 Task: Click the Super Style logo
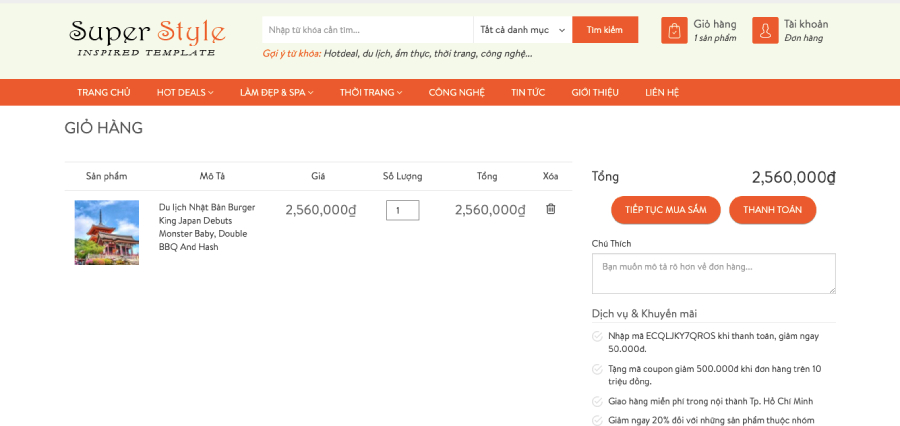(147, 38)
